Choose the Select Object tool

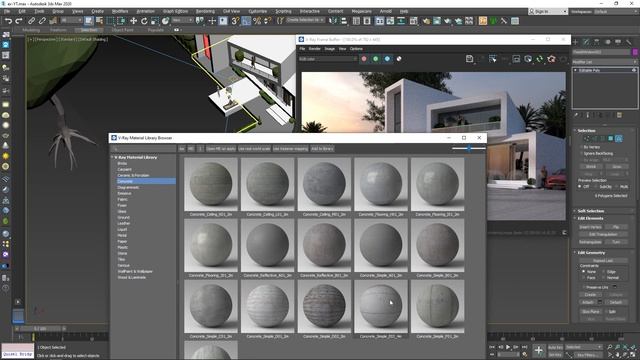[88, 20]
